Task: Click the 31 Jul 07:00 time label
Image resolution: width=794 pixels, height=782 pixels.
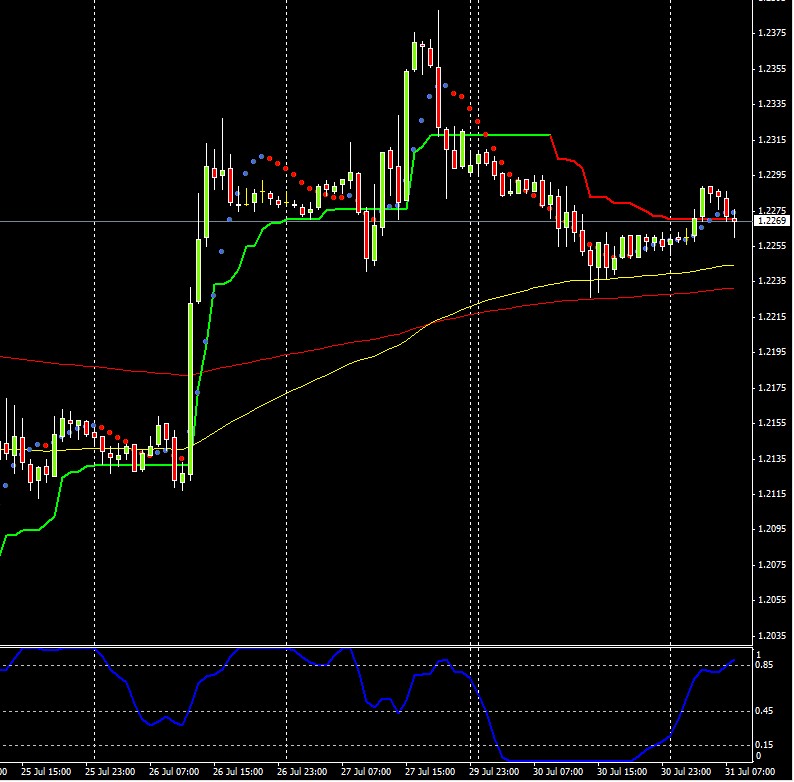Action: pos(750,772)
